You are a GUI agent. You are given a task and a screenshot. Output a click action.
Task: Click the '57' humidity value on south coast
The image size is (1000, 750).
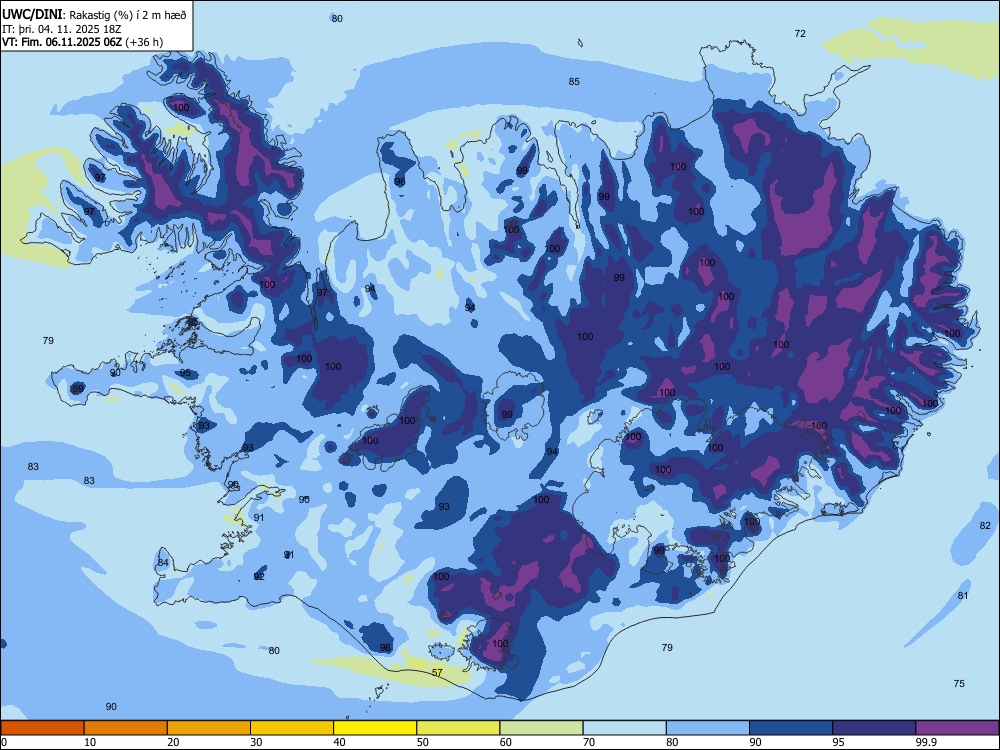437,673
